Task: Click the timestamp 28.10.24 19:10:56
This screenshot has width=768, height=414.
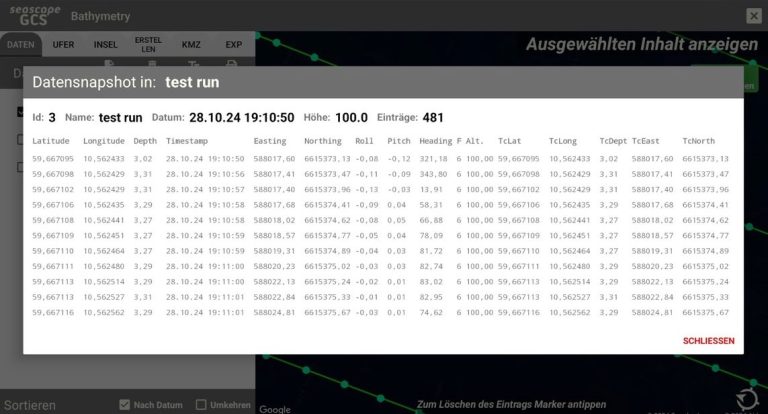Action: pos(205,174)
